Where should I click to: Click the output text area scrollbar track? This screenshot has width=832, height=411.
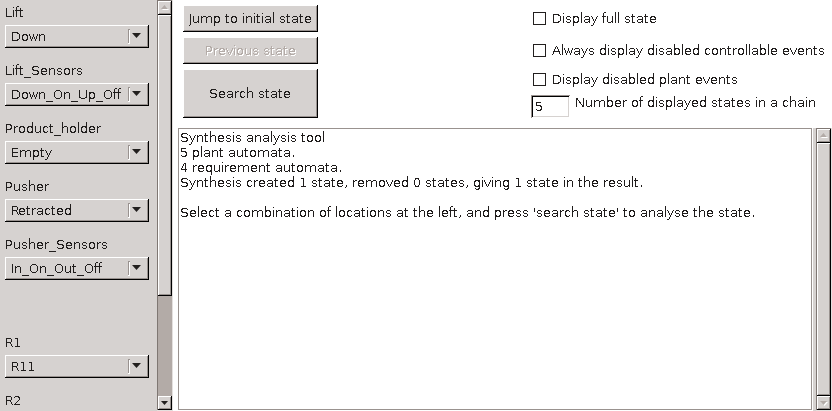823,270
